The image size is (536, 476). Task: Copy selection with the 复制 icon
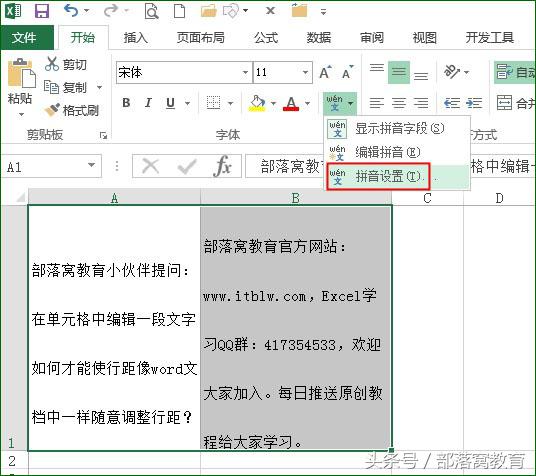point(51,87)
